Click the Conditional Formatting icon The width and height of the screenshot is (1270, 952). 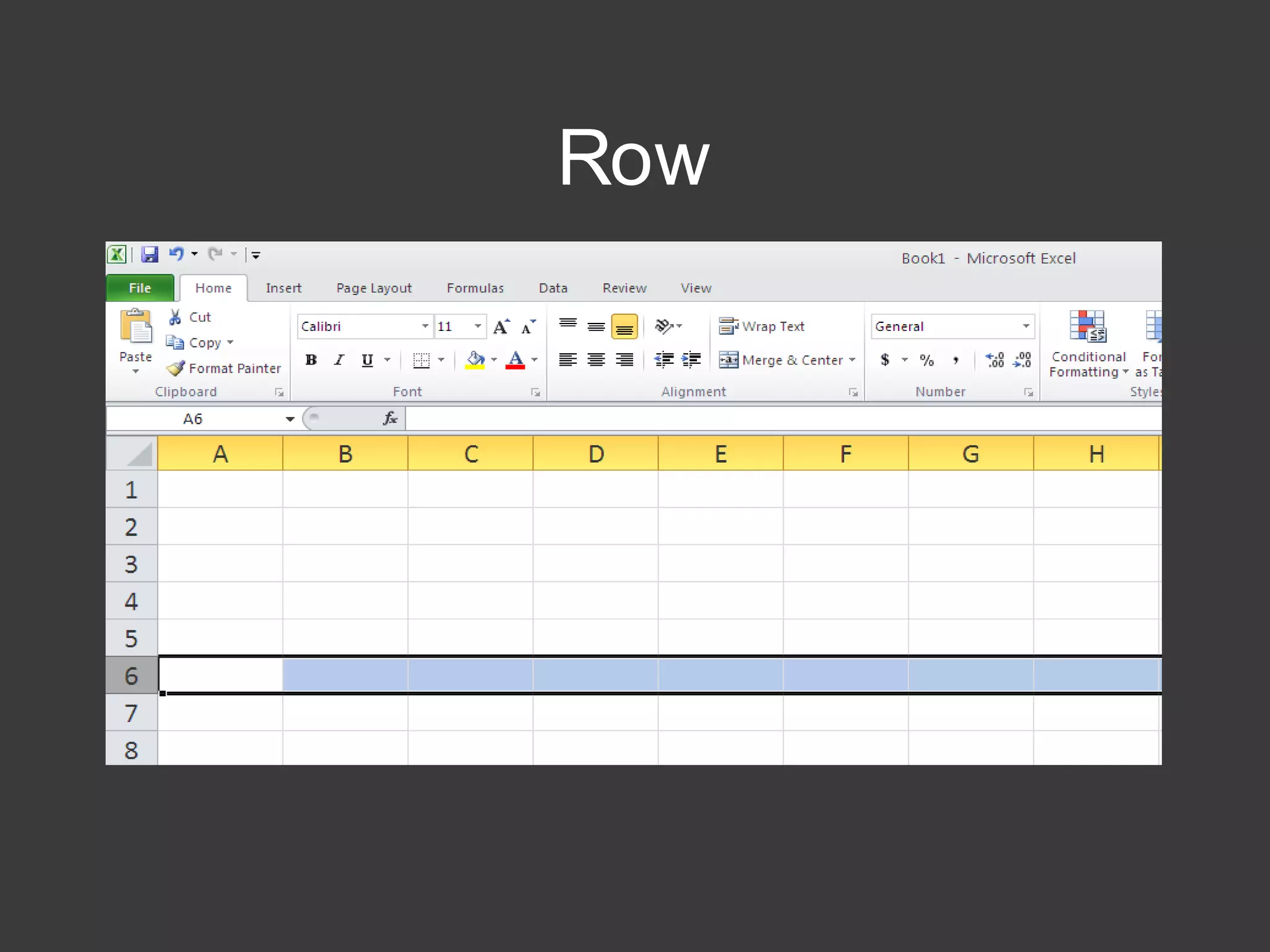click(1087, 327)
